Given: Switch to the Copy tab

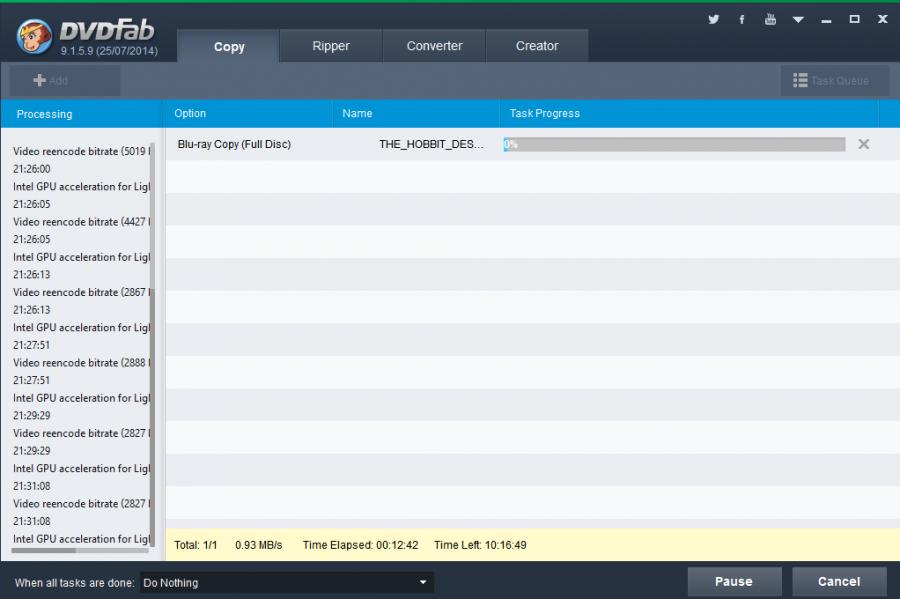Looking at the screenshot, I should point(229,46).
